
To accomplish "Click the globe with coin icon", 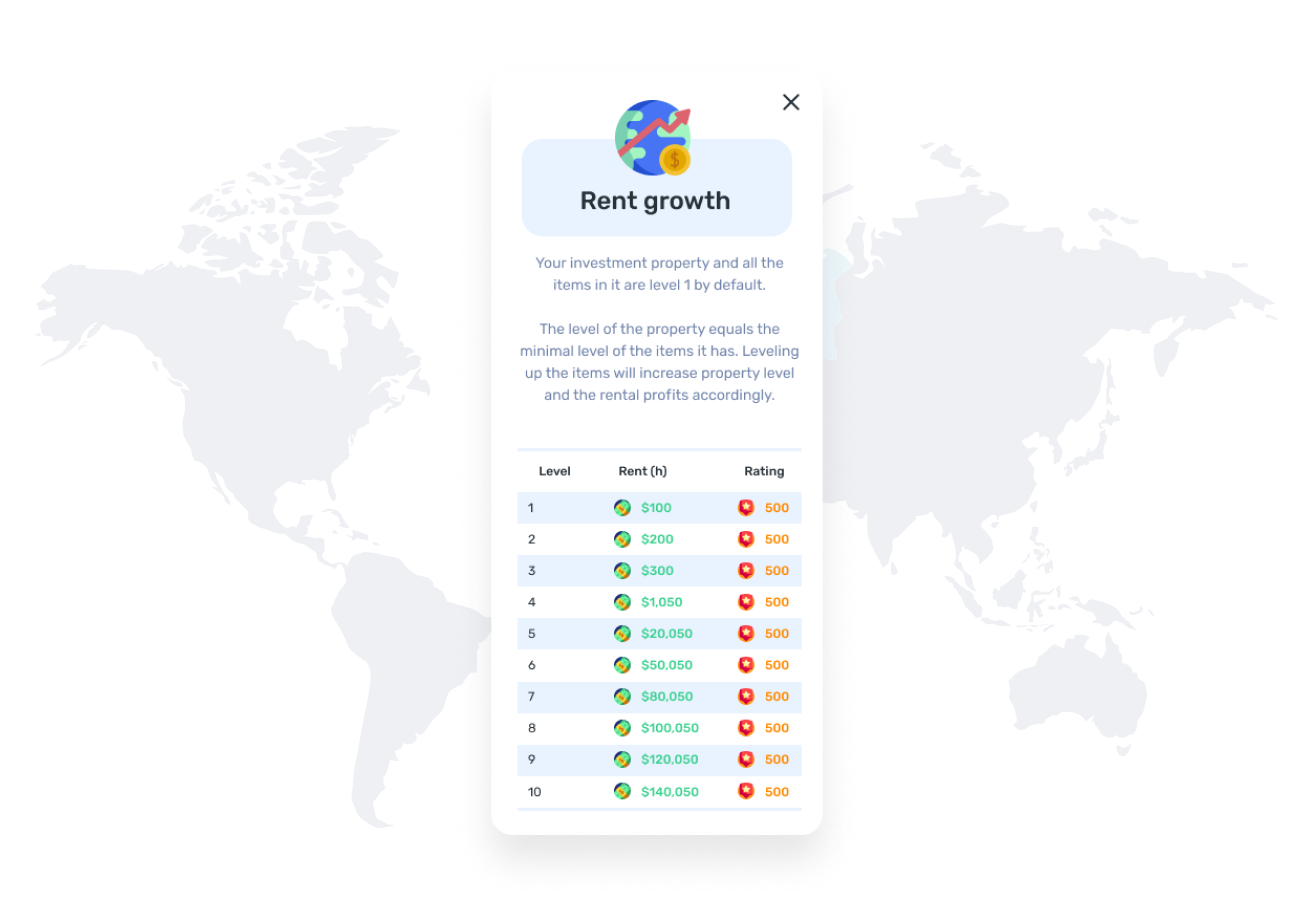I will (654, 138).
